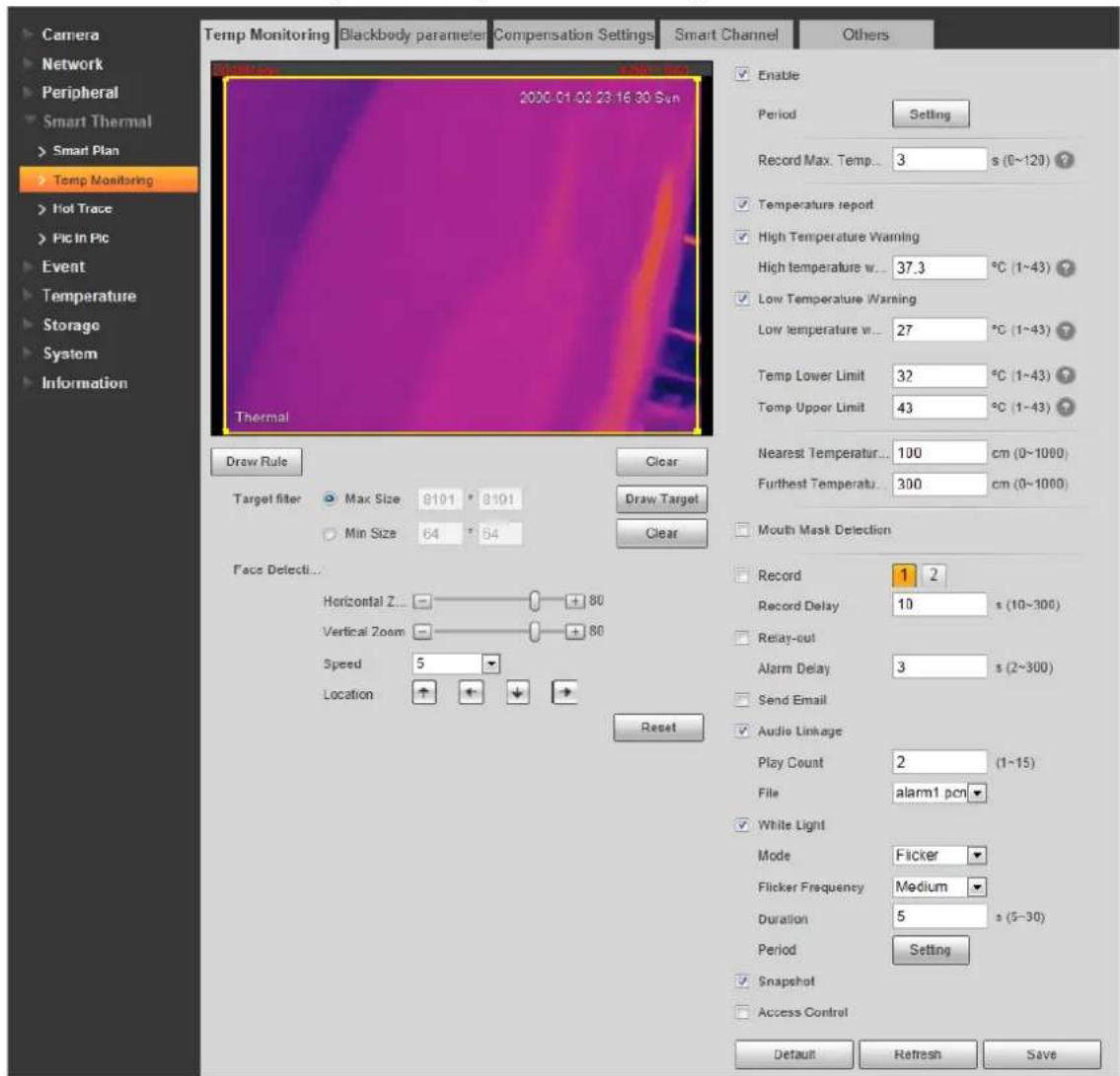Expand the Temperature menu
Screen dimensions: 1120x1076
click(x=88, y=296)
